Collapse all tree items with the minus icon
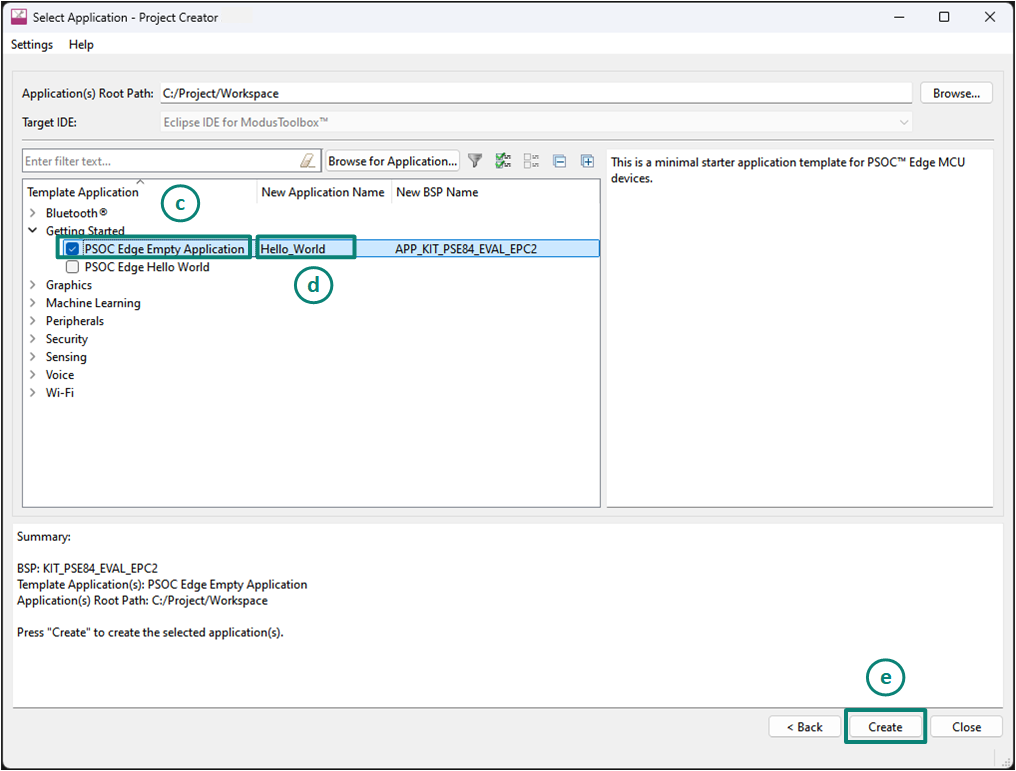 coord(559,161)
